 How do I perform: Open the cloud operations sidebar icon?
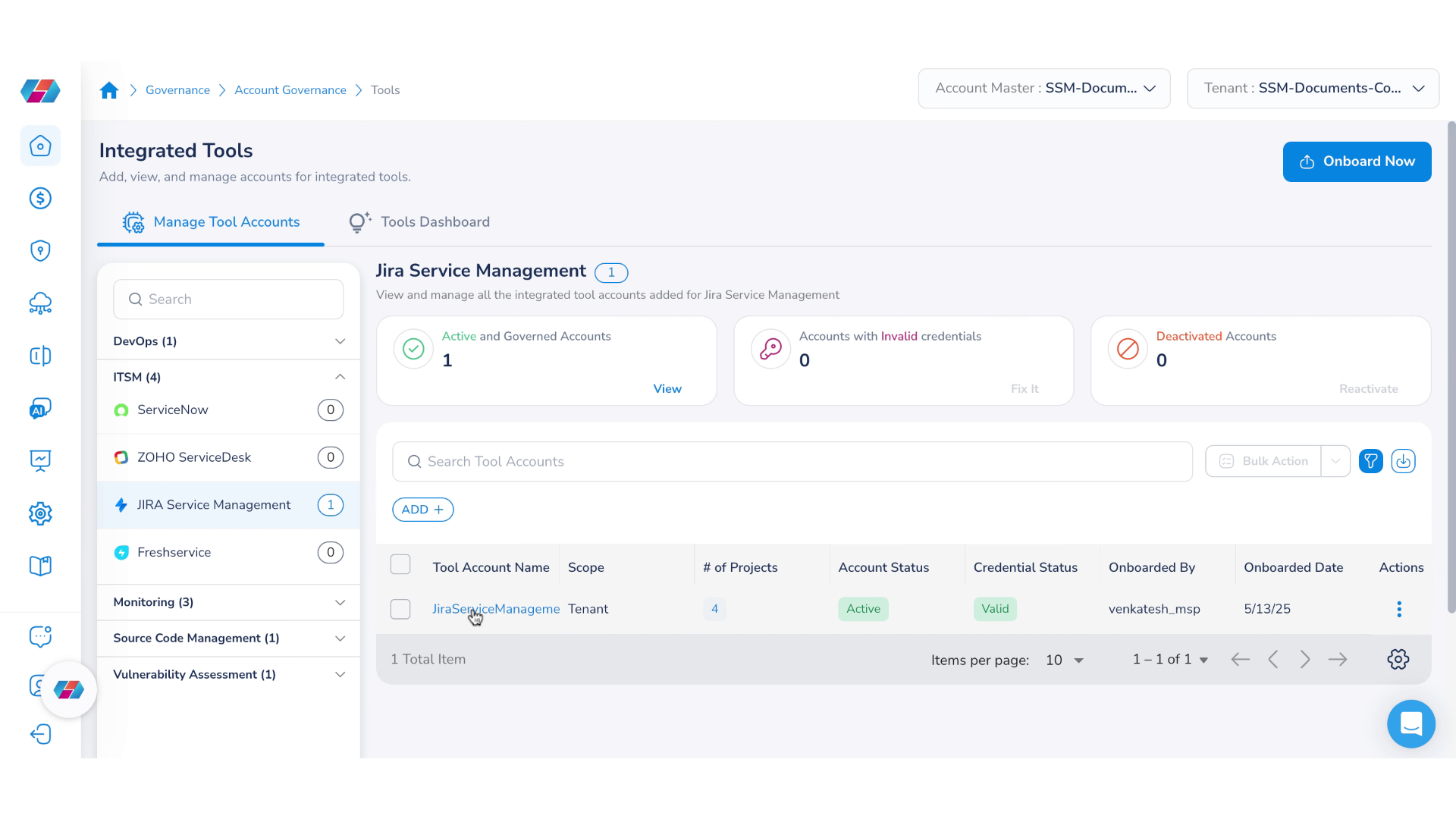(40, 303)
